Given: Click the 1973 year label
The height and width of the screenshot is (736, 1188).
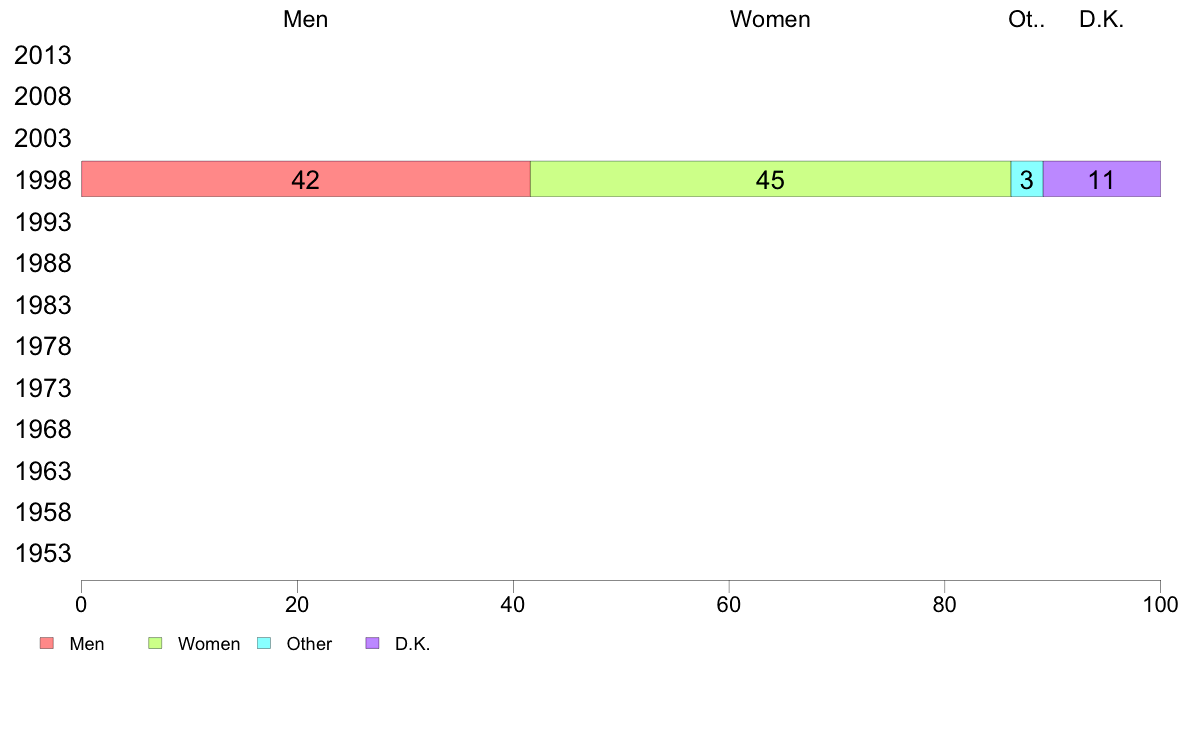Looking at the screenshot, I should [x=43, y=388].
